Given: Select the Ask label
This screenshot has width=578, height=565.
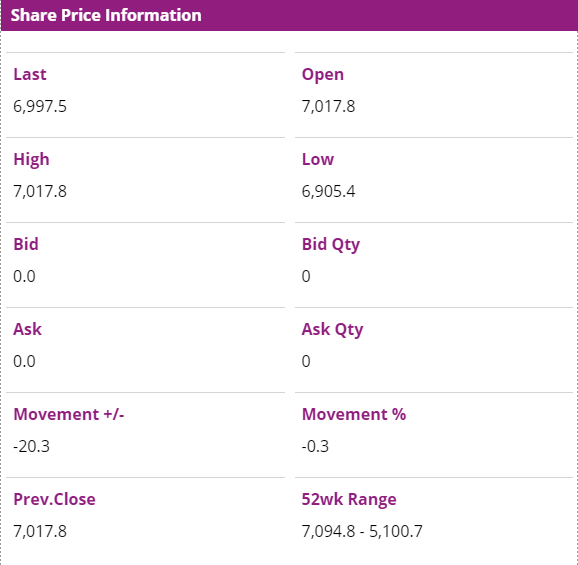Looking at the screenshot, I should pyautogui.click(x=27, y=329).
